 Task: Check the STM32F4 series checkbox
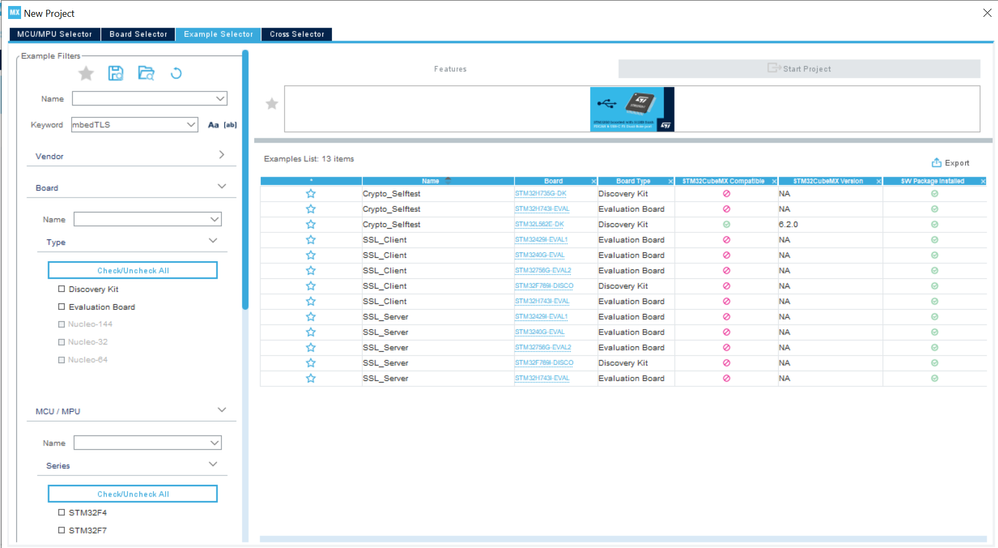pos(62,512)
